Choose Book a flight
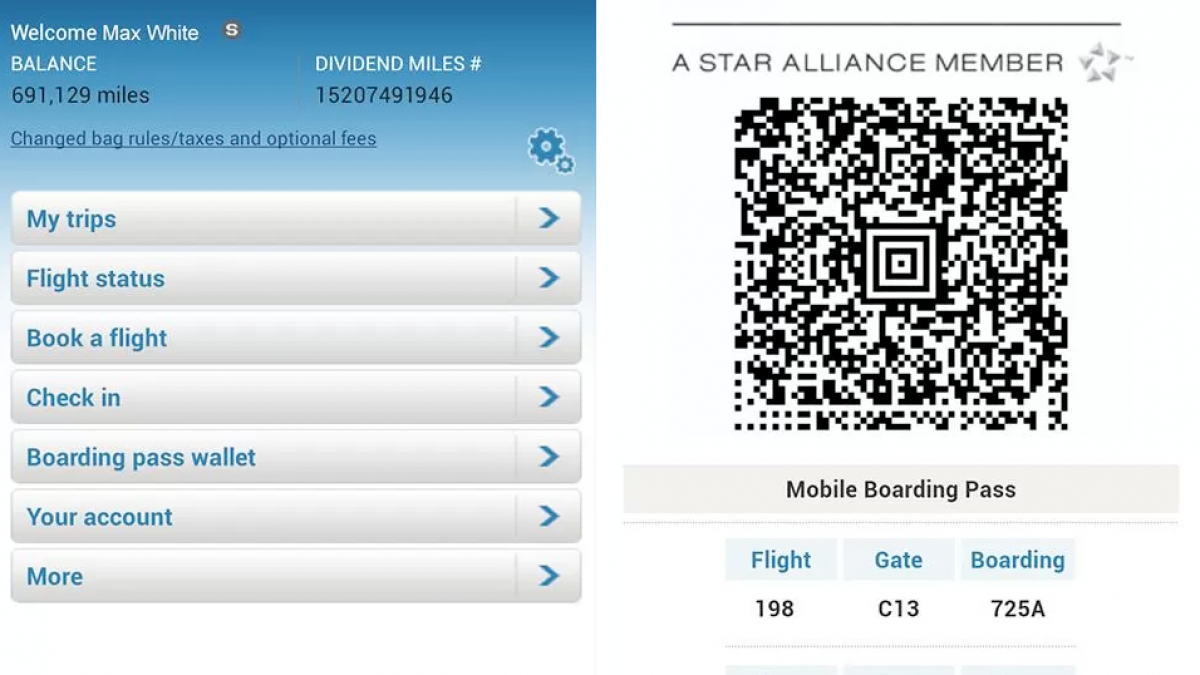The image size is (1200, 675). (x=97, y=338)
